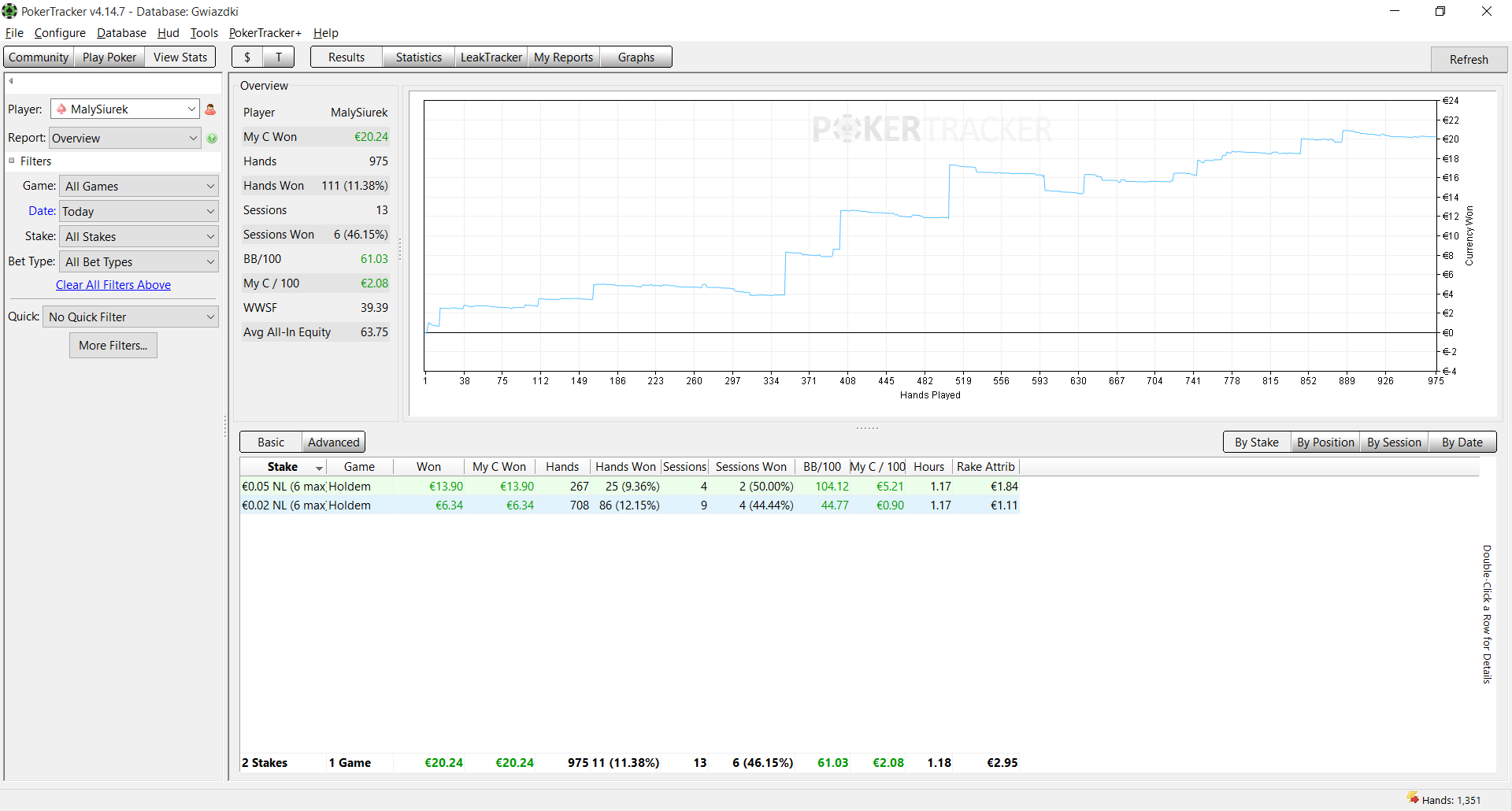Select the Basic report view
This screenshot has width=1512, height=811.
(271, 443)
